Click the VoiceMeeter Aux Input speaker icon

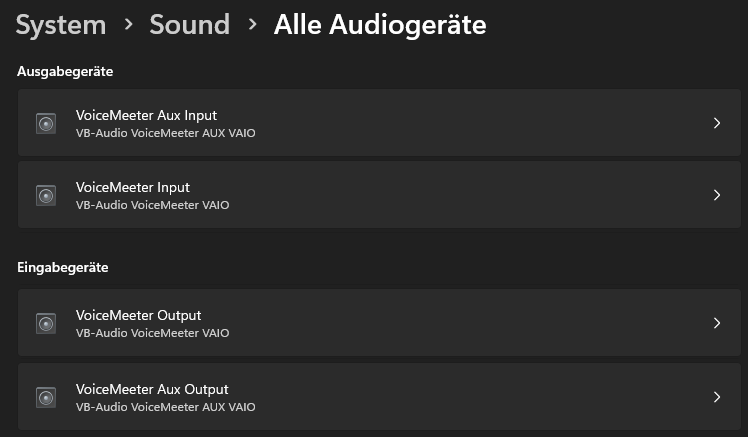(46, 123)
